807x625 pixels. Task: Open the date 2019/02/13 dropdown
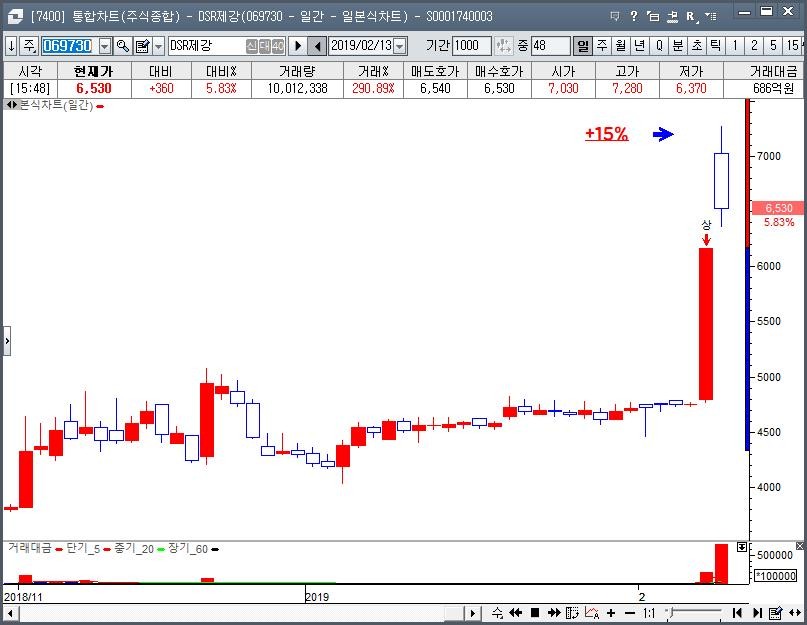point(400,46)
